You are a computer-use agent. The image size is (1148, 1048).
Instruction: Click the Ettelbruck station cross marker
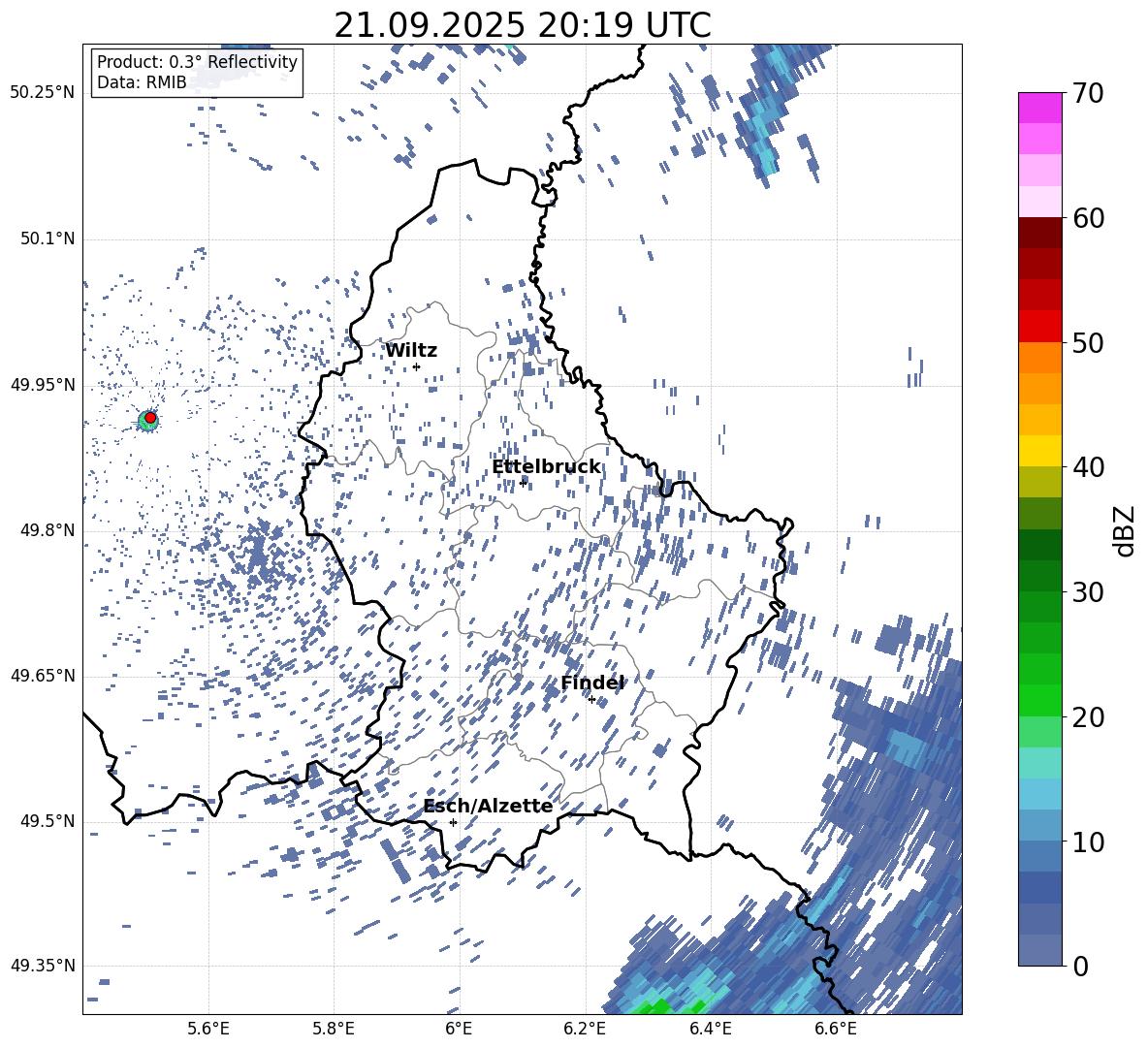click(x=523, y=482)
